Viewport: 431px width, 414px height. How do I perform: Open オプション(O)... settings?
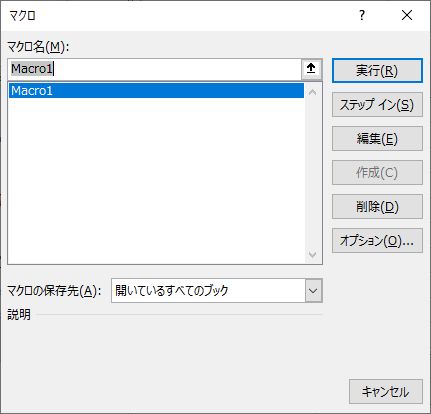[x=377, y=241]
